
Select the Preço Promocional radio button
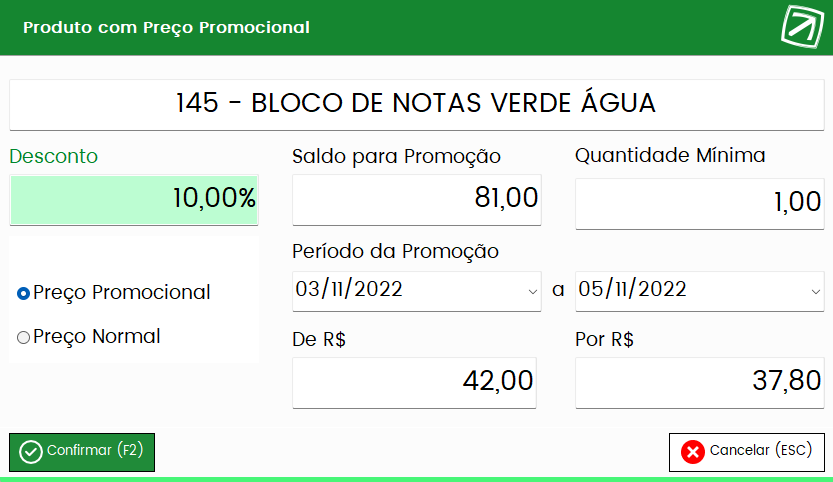click(x=23, y=293)
